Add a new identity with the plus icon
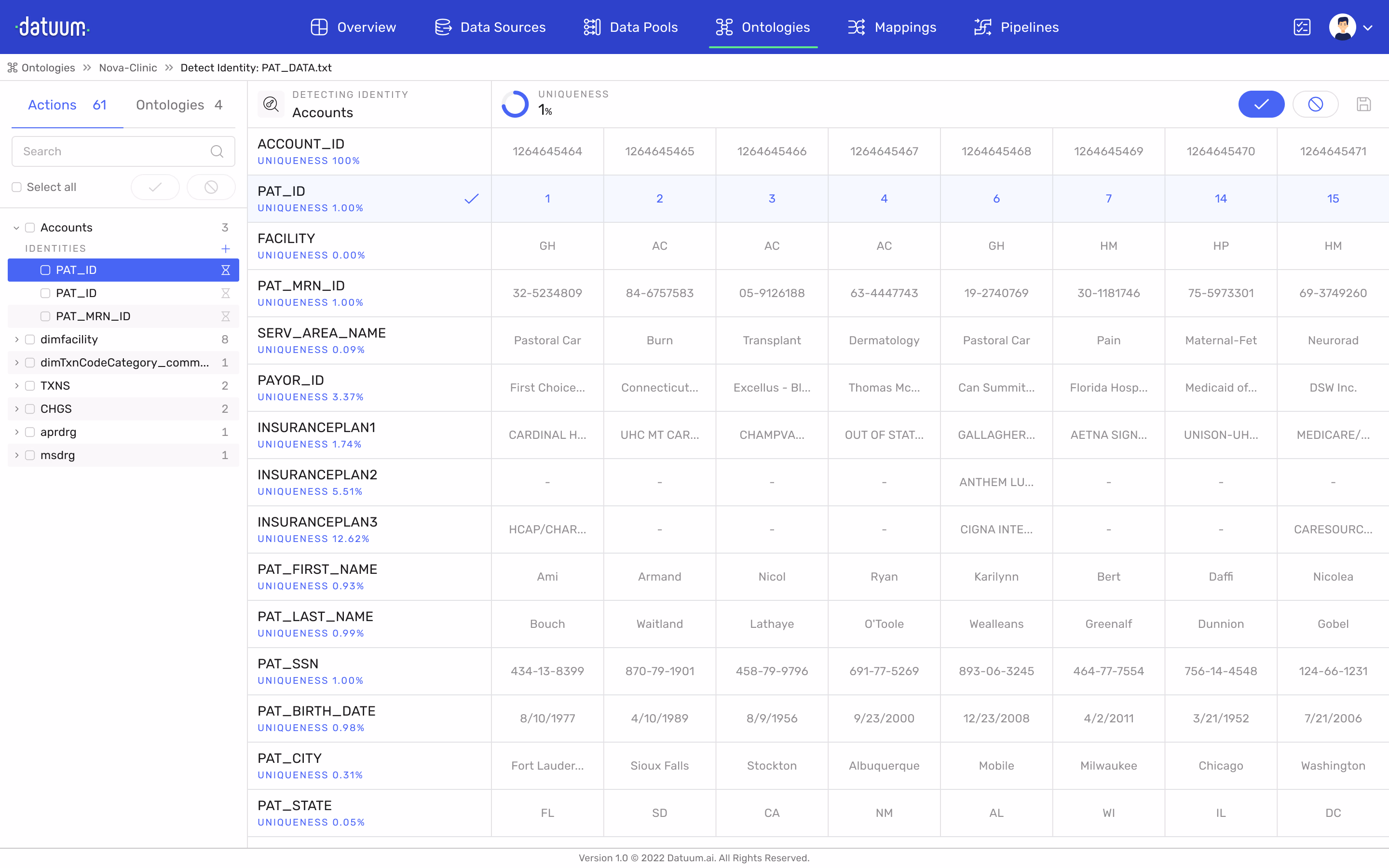 (225, 248)
